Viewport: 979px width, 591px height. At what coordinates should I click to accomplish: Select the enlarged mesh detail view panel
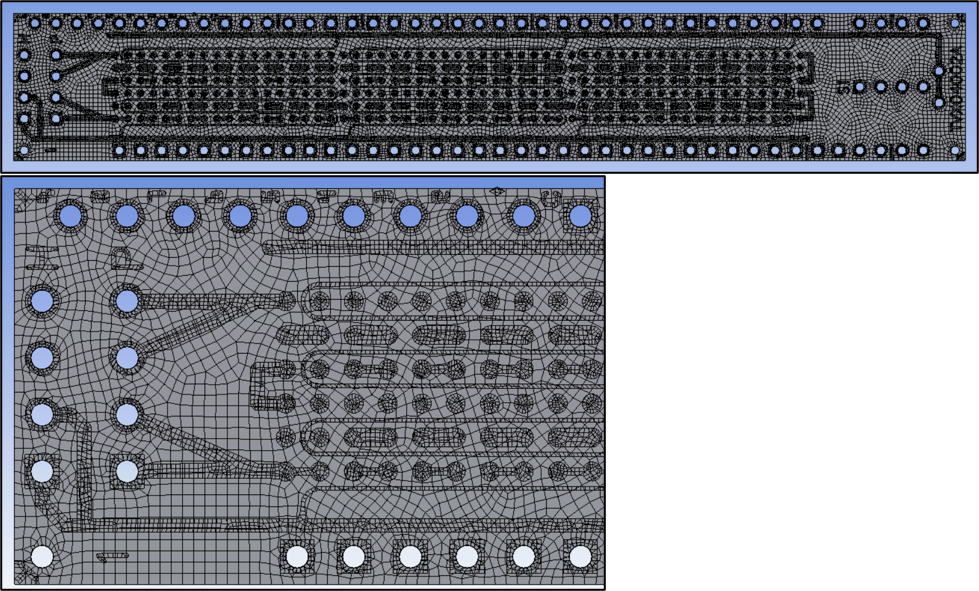click(x=303, y=383)
